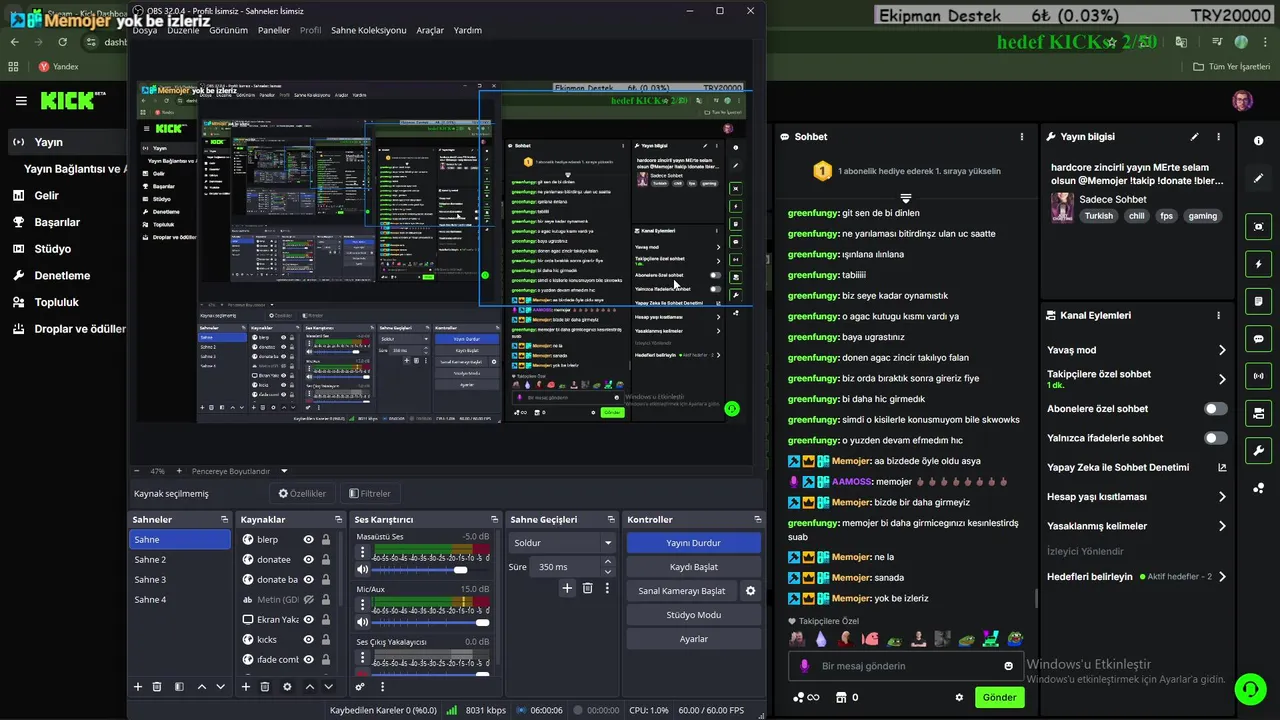The height and width of the screenshot is (720, 1280).
Task: Open source properties gear in Kaynaklar toolbar
Action: click(287, 687)
